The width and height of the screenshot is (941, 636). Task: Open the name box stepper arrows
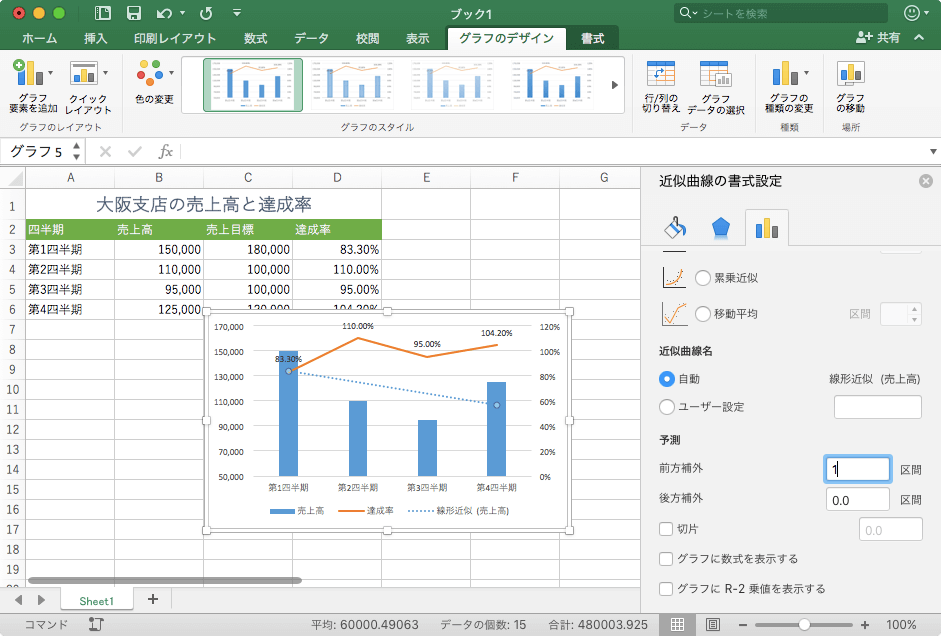click(76, 151)
